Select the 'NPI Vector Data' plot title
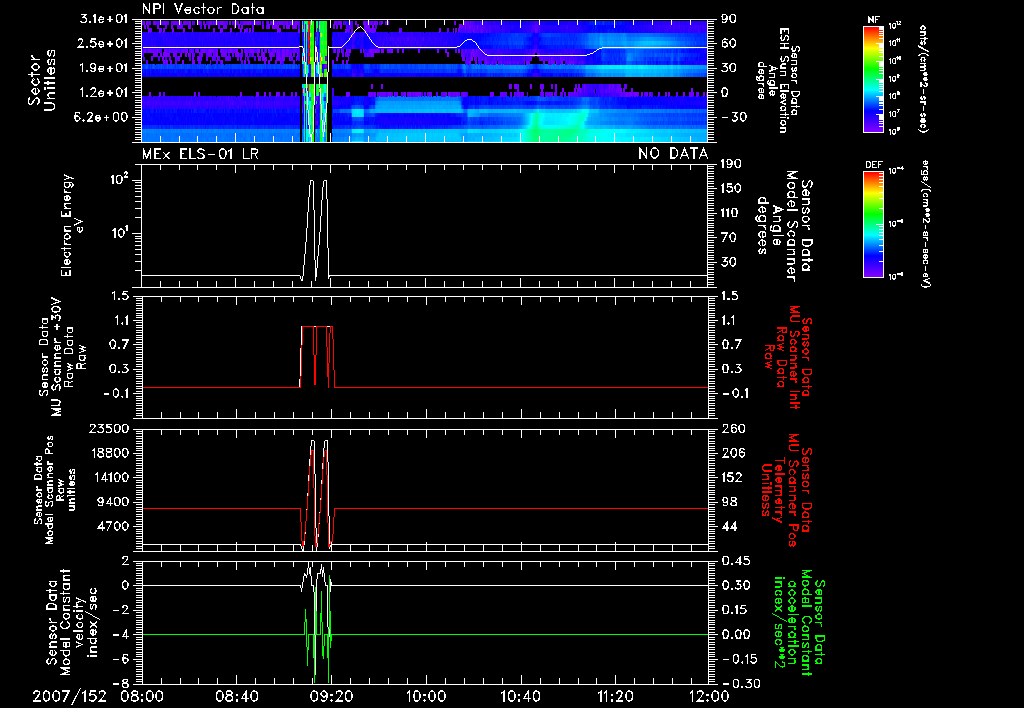1024x708 pixels. coord(203,9)
